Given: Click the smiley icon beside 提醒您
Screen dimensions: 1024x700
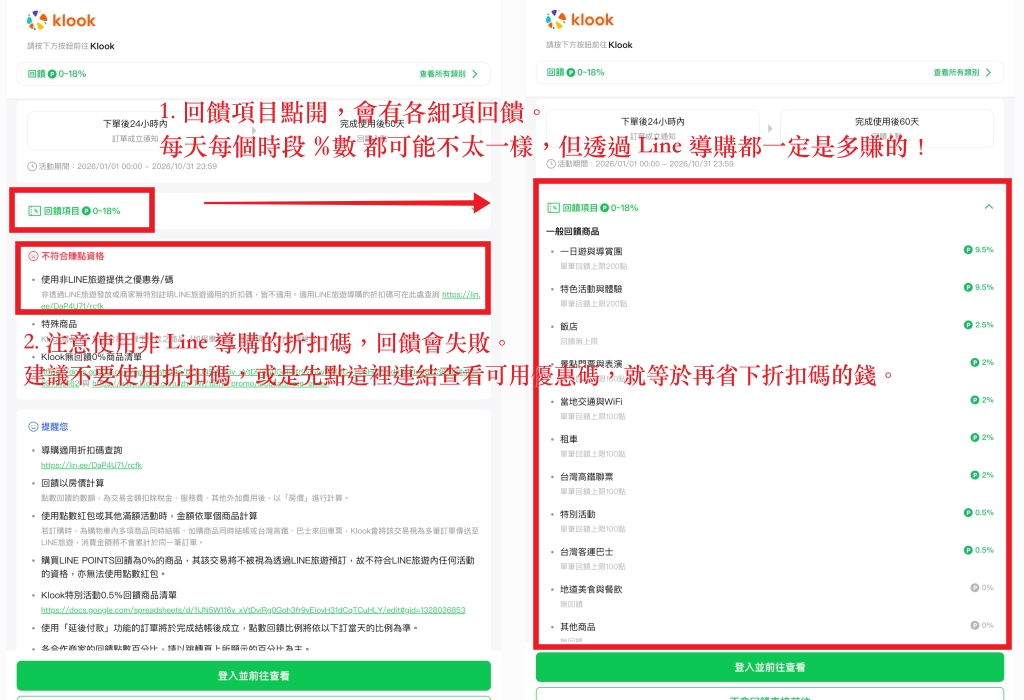Looking at the screenshot, I should (x=33, y=426).
